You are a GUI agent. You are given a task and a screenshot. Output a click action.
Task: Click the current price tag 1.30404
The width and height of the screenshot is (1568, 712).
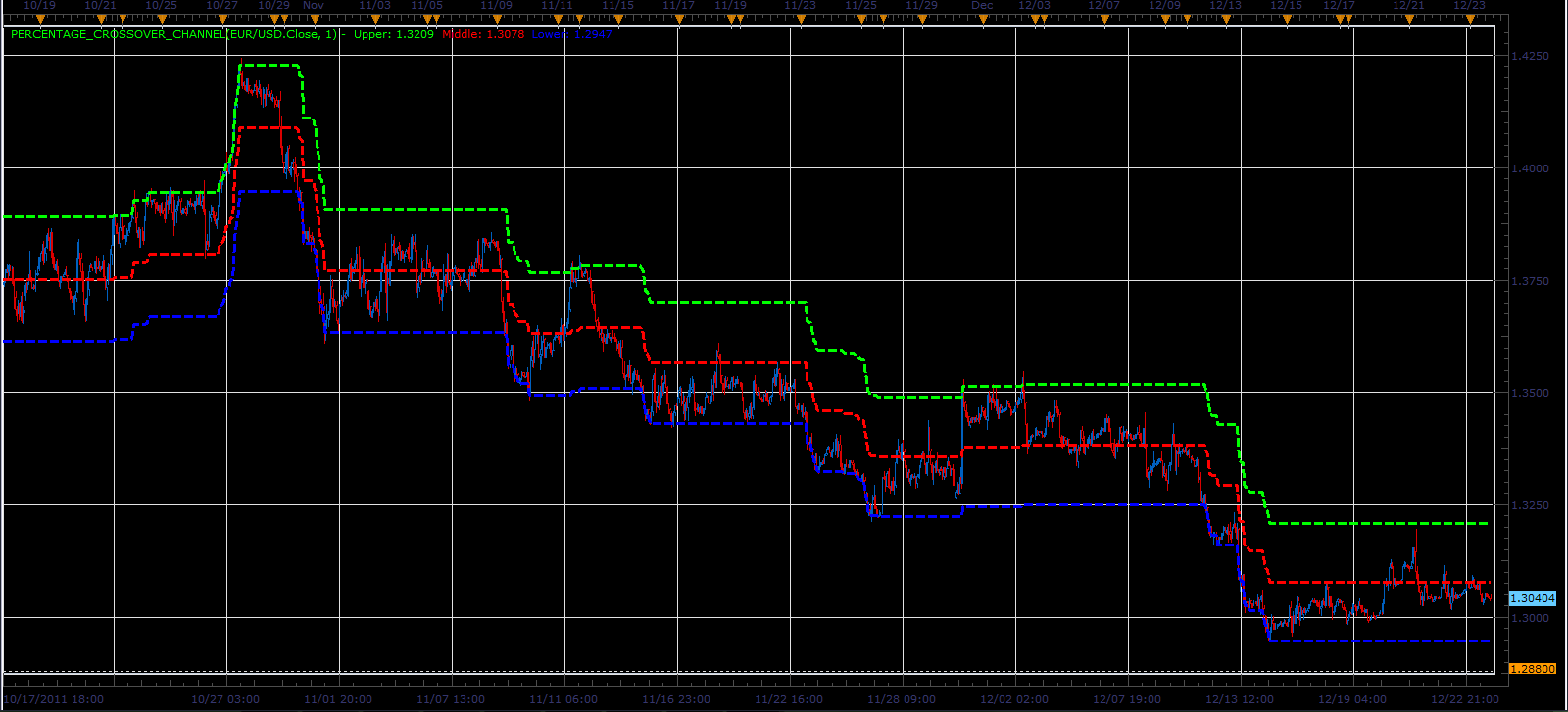click(x=1532, y=598)
